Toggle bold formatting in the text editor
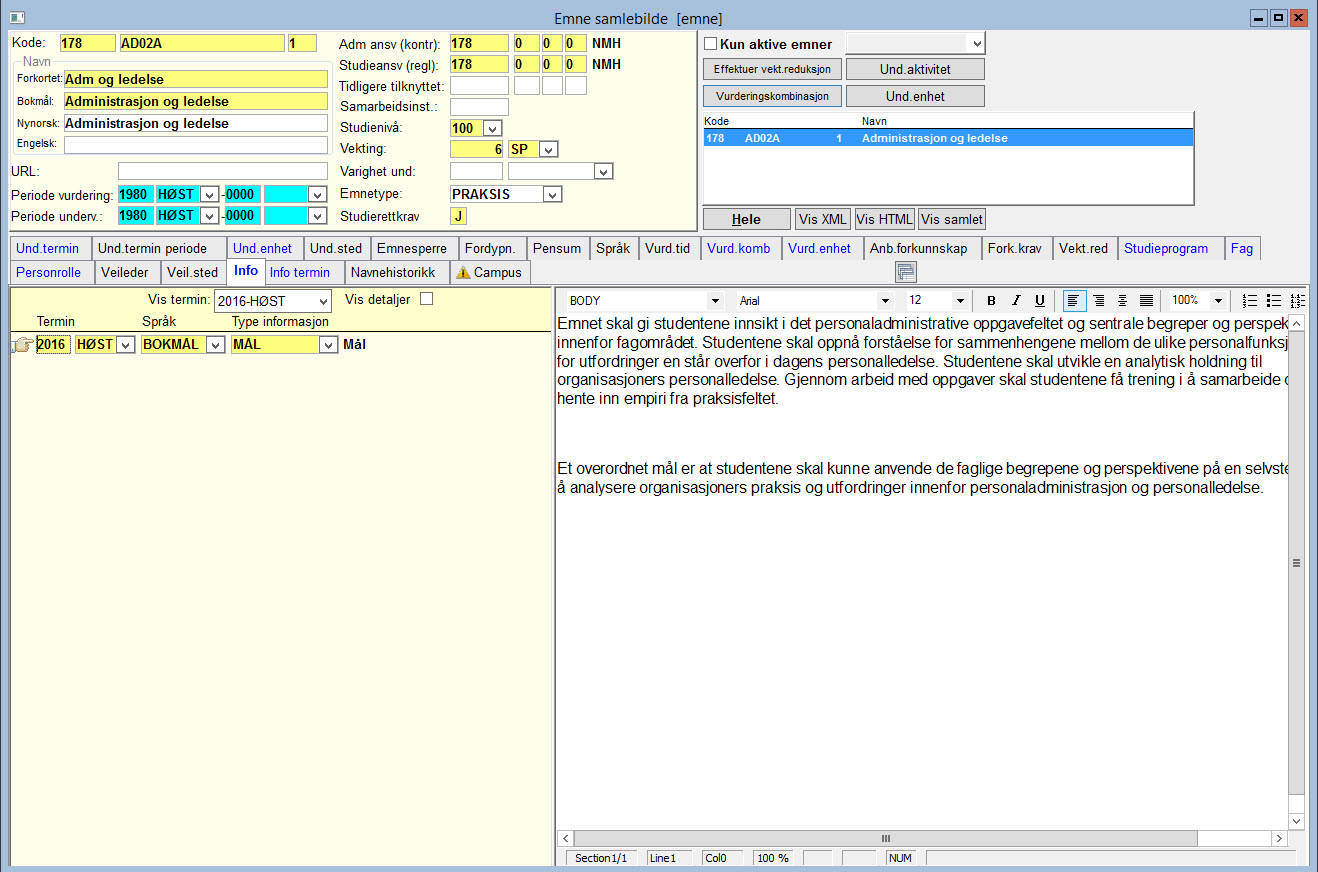The width and height of the screenshot is (1318, 872). pyautogui.click(x=991, y=301)
